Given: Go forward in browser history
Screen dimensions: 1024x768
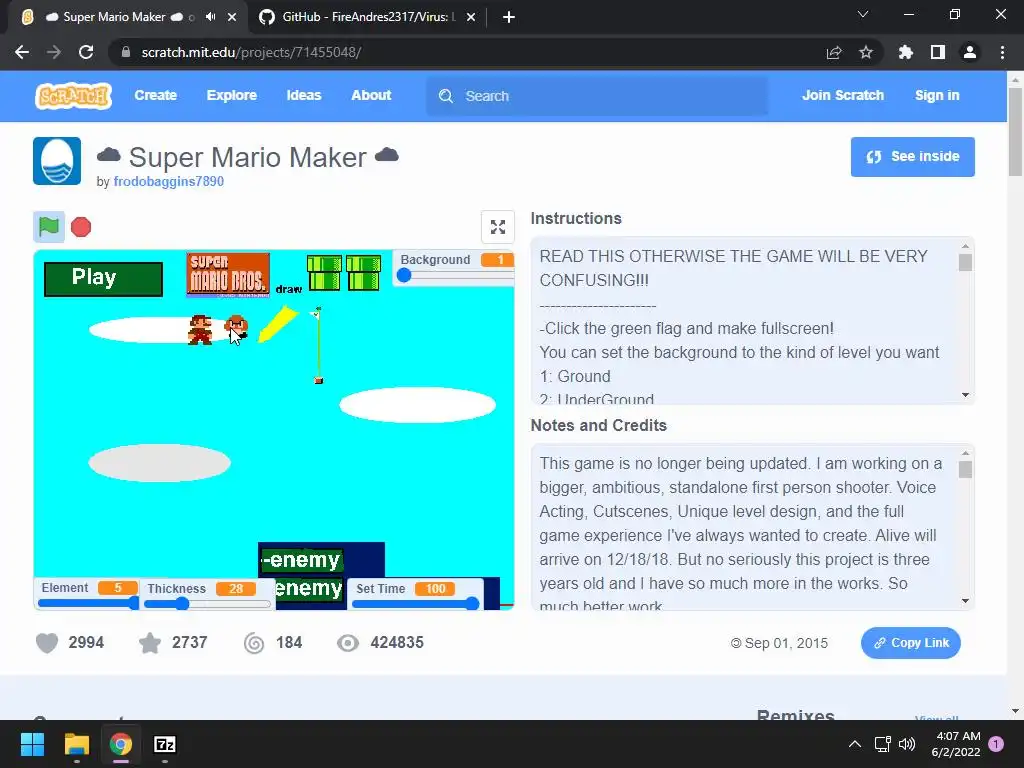Looking at the screenshot, I should point(54,52).
